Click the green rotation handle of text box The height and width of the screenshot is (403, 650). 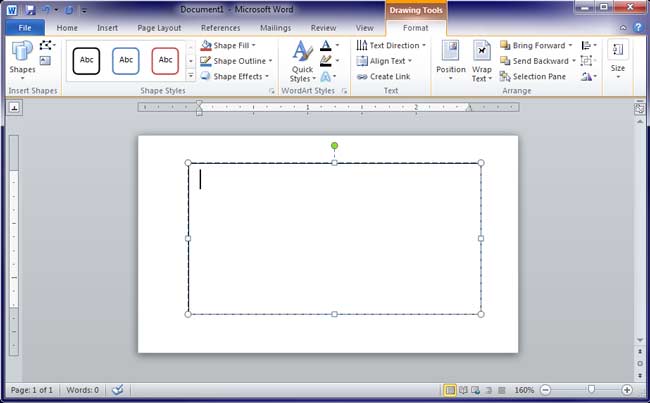(335, 146)
